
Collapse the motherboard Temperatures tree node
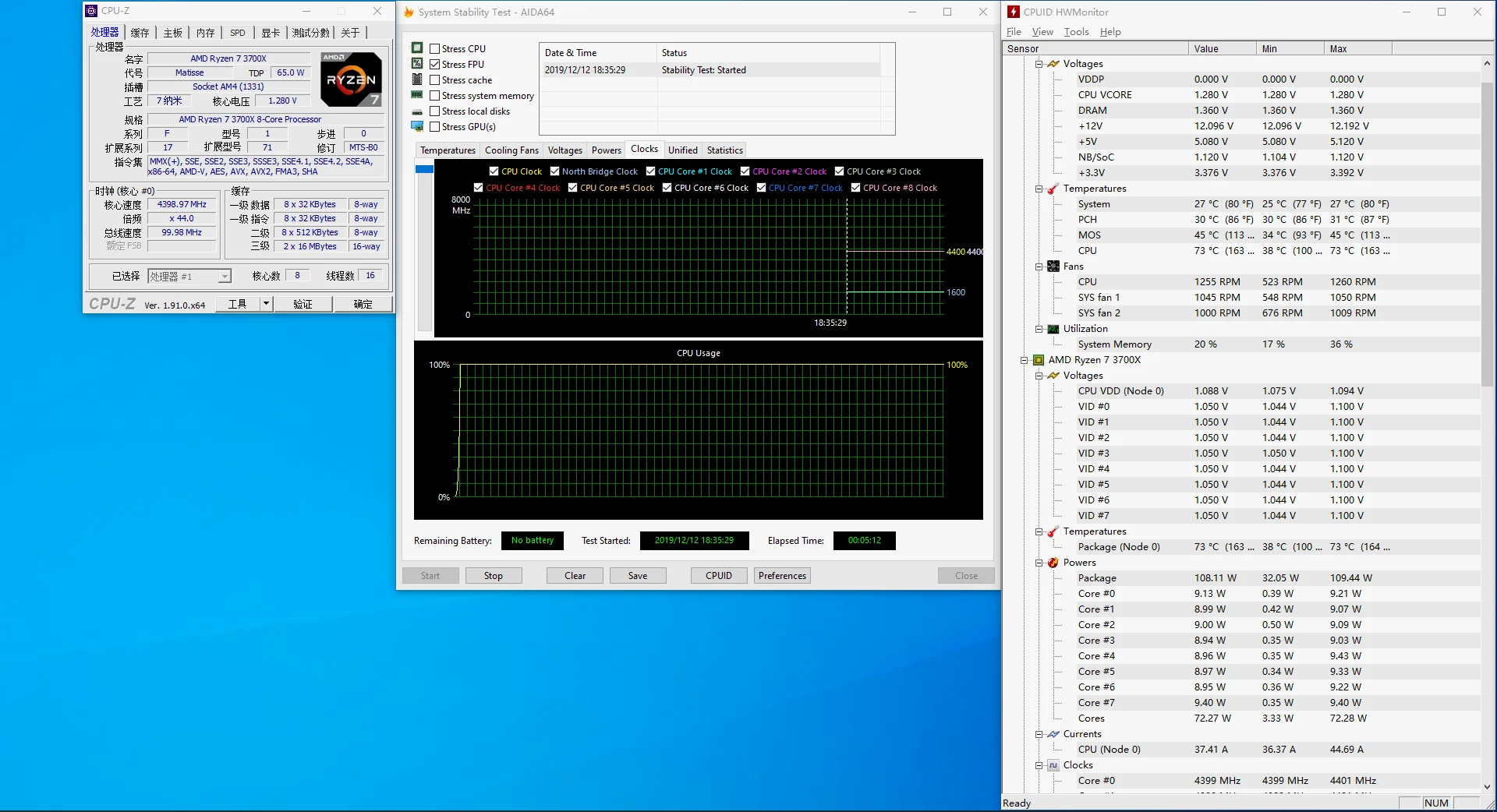click(x=1039, y=189)
